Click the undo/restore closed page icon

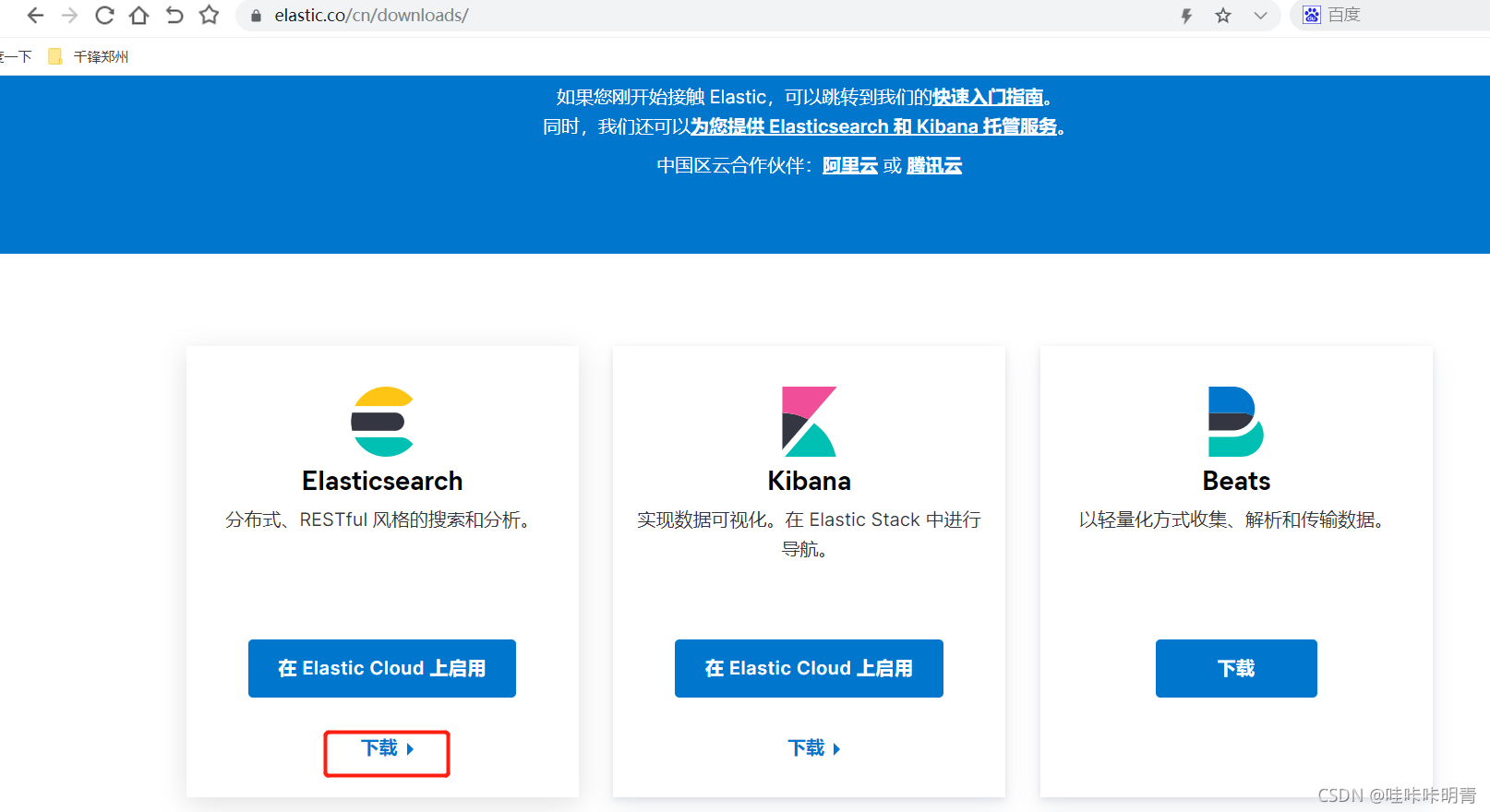[174, 15]
